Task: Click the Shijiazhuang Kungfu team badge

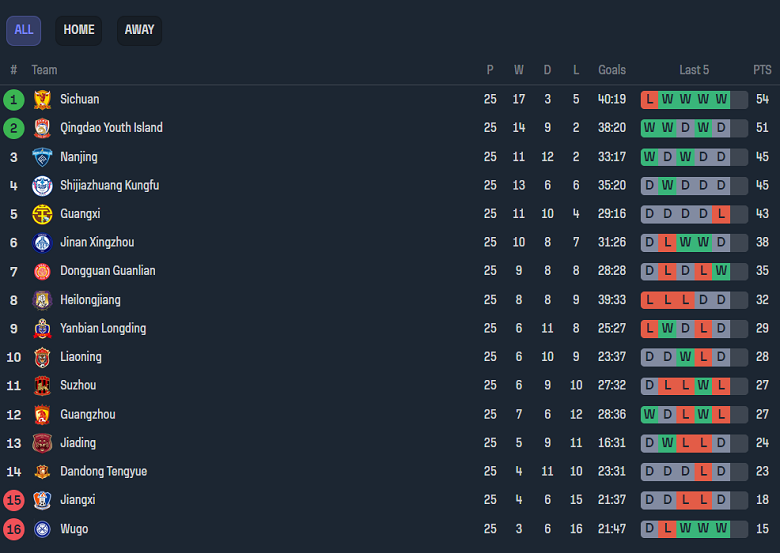Action: pyautogui.click(x=41, y=185)
